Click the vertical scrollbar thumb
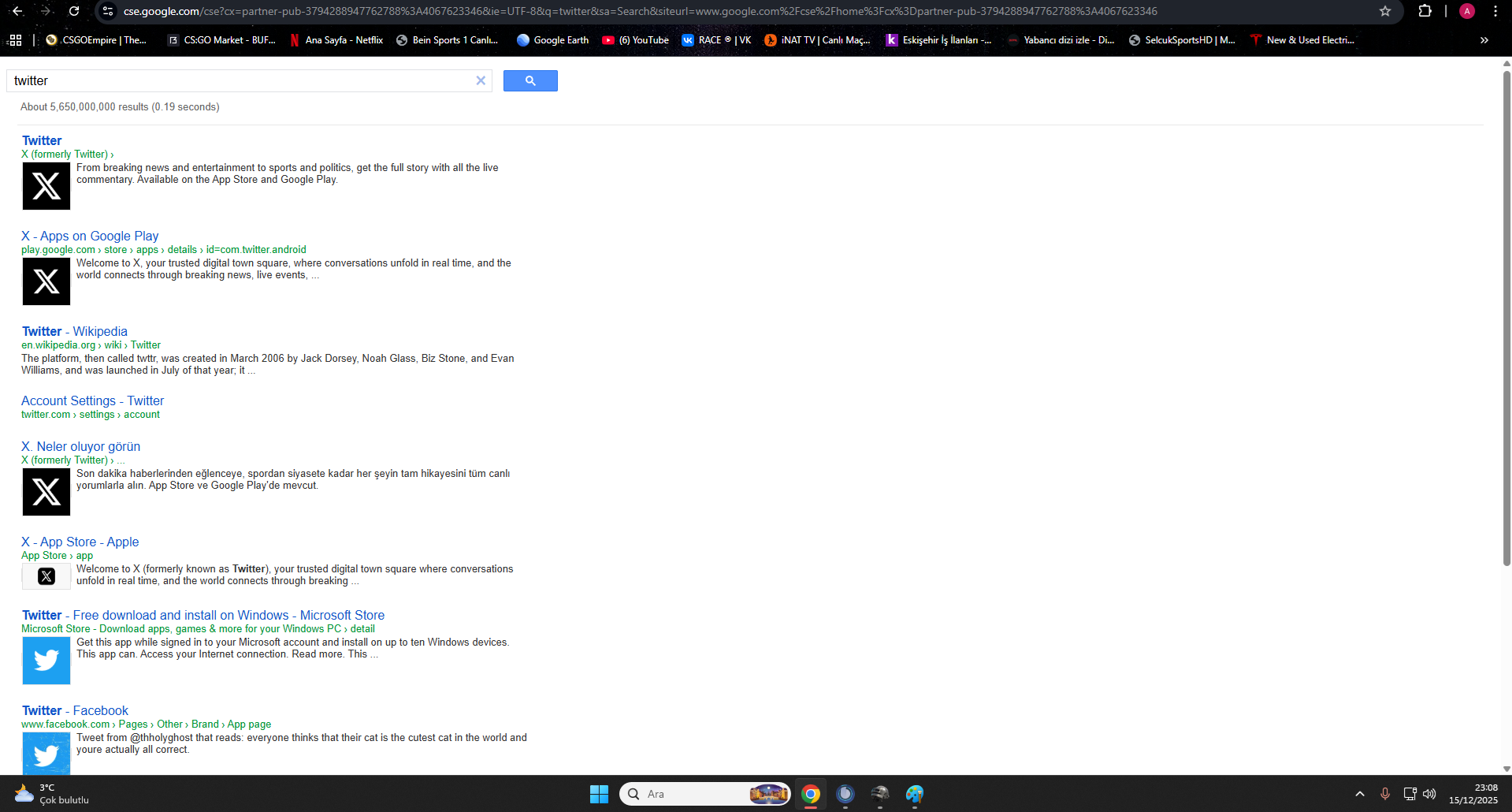 click(x=1506, y=318)
